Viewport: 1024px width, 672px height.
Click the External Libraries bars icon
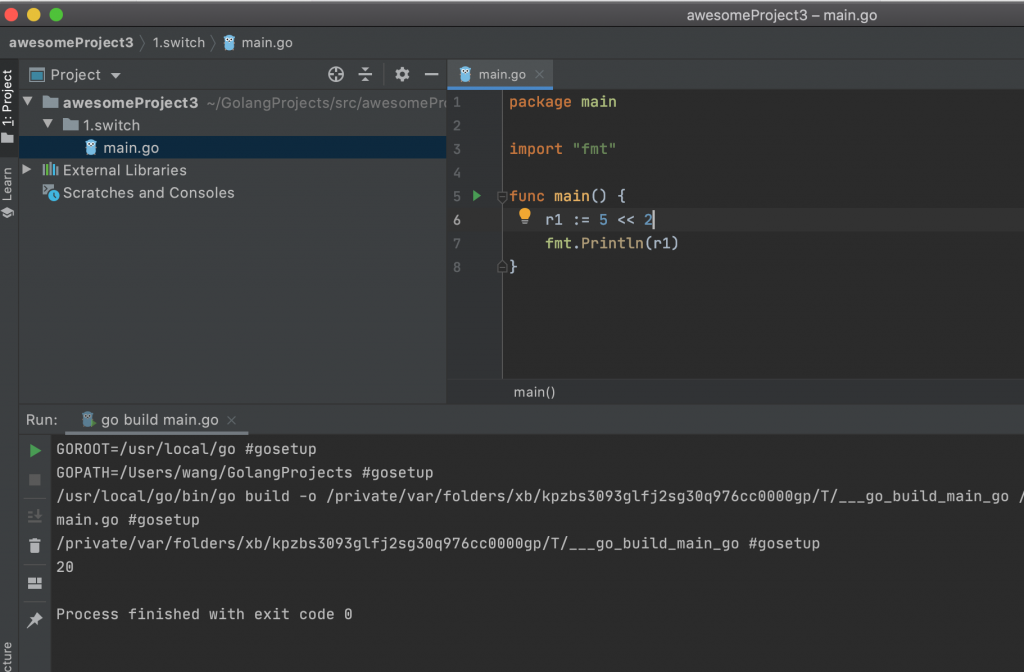[x=50, y=170]
